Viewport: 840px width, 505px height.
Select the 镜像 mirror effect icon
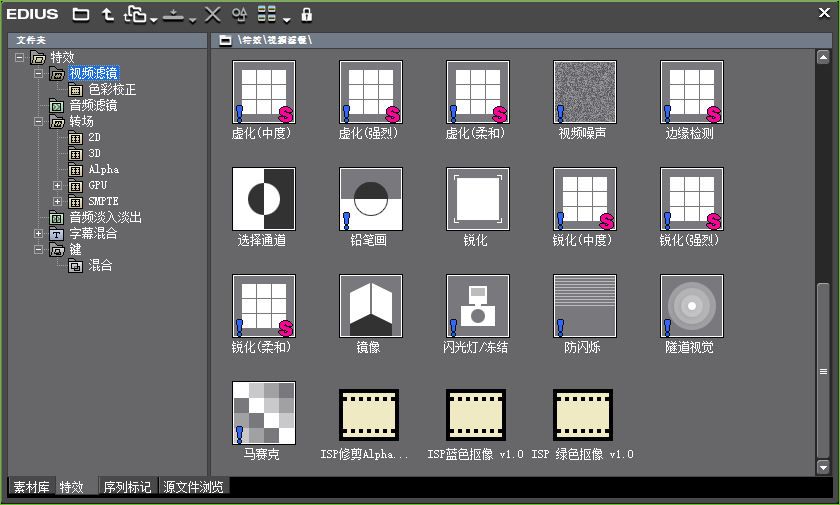click(x=370, y=305)
